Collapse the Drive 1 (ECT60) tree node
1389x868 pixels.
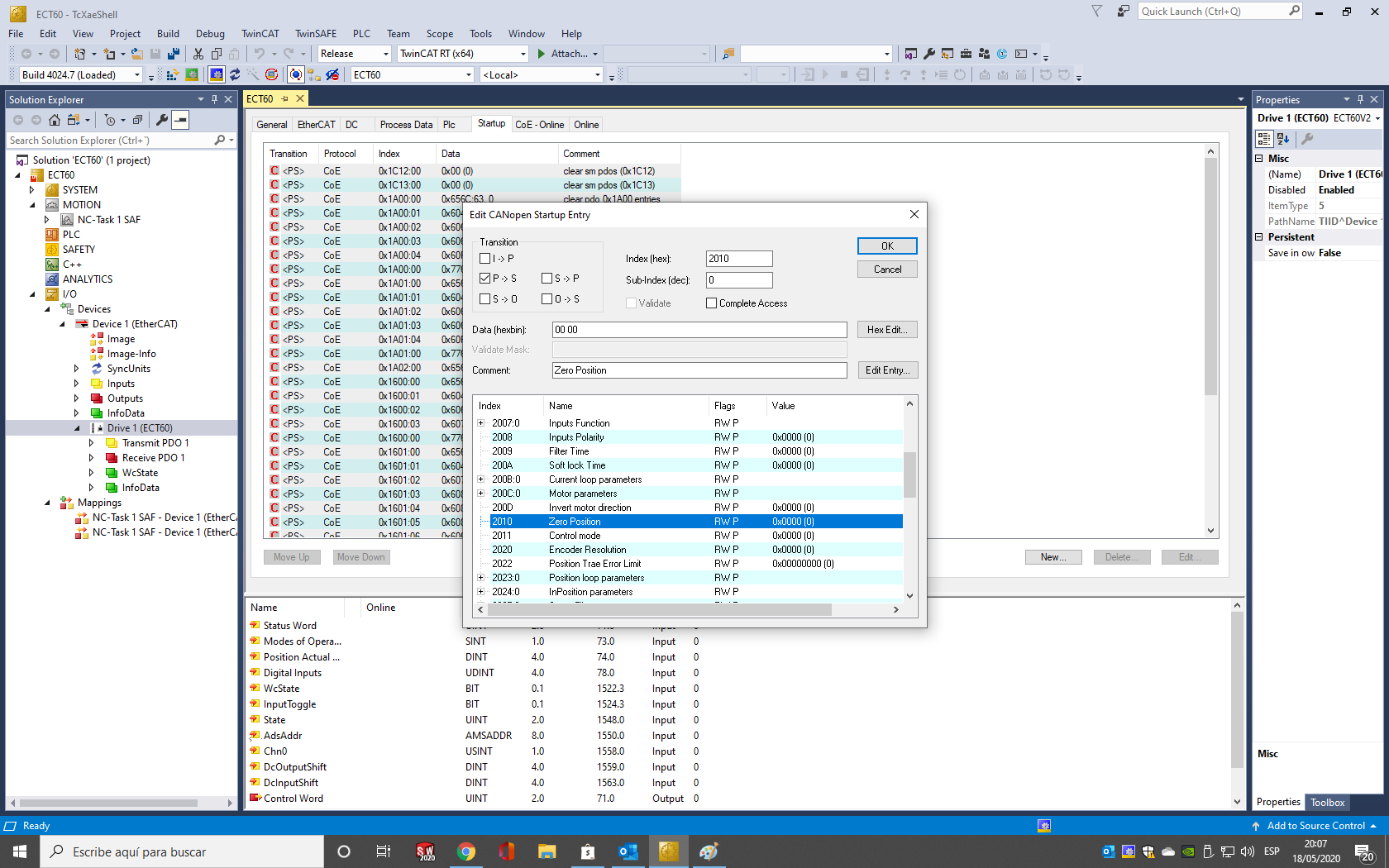pyautogui.click(x=77, y=428)
